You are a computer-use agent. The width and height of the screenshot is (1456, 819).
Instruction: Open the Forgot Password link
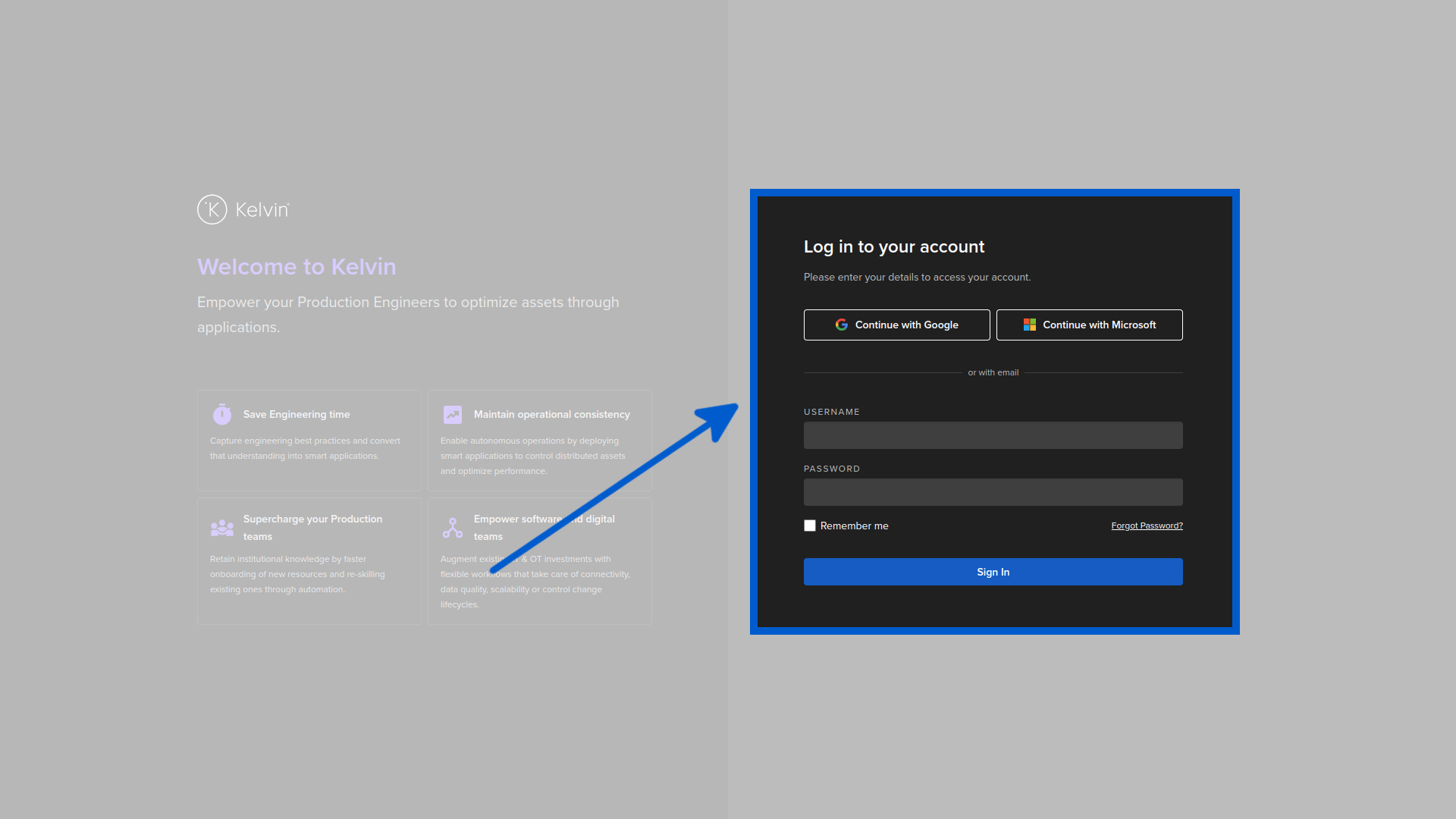tap(1146, 525)
